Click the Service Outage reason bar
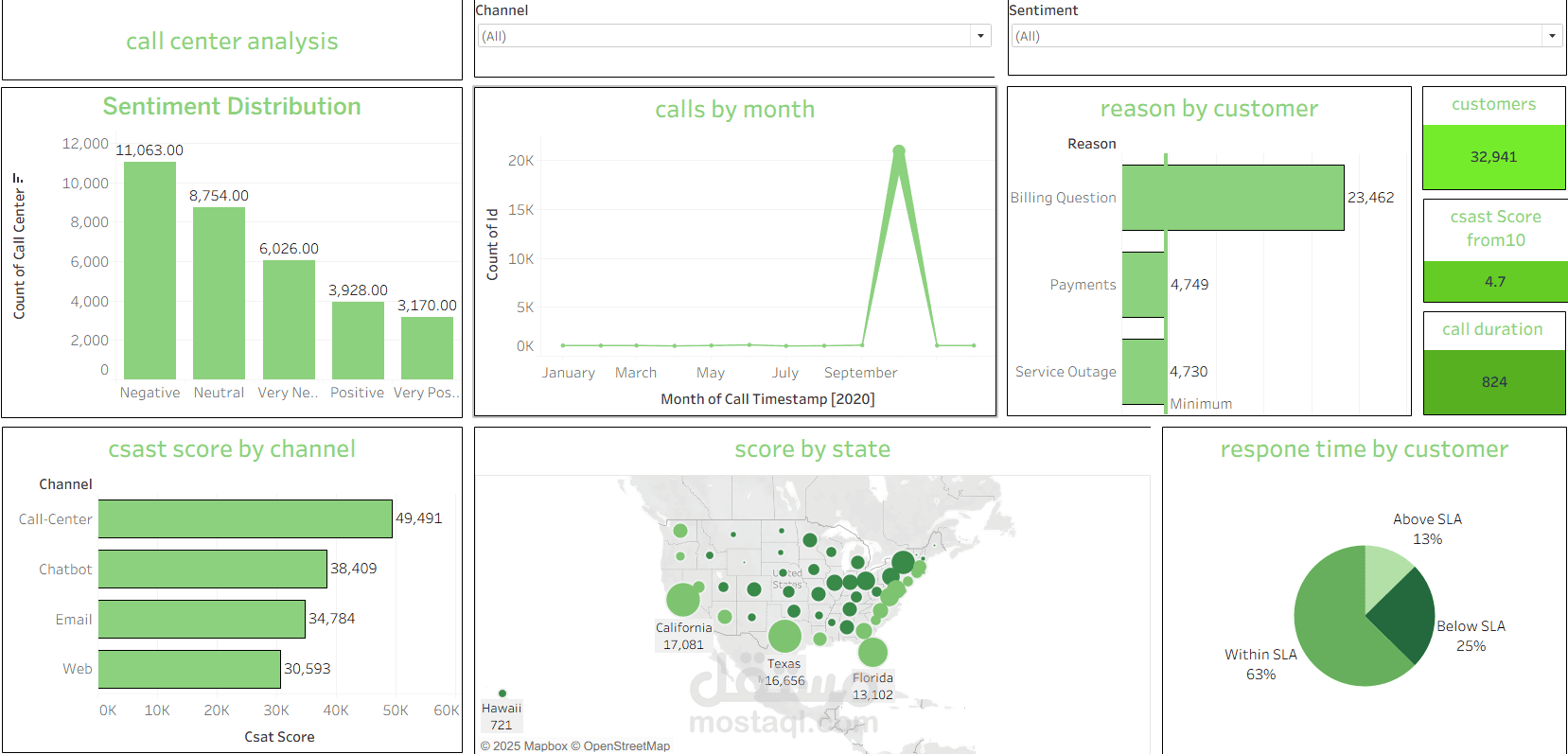The width and height of the screenshot is (1568, 754). 1144,372
